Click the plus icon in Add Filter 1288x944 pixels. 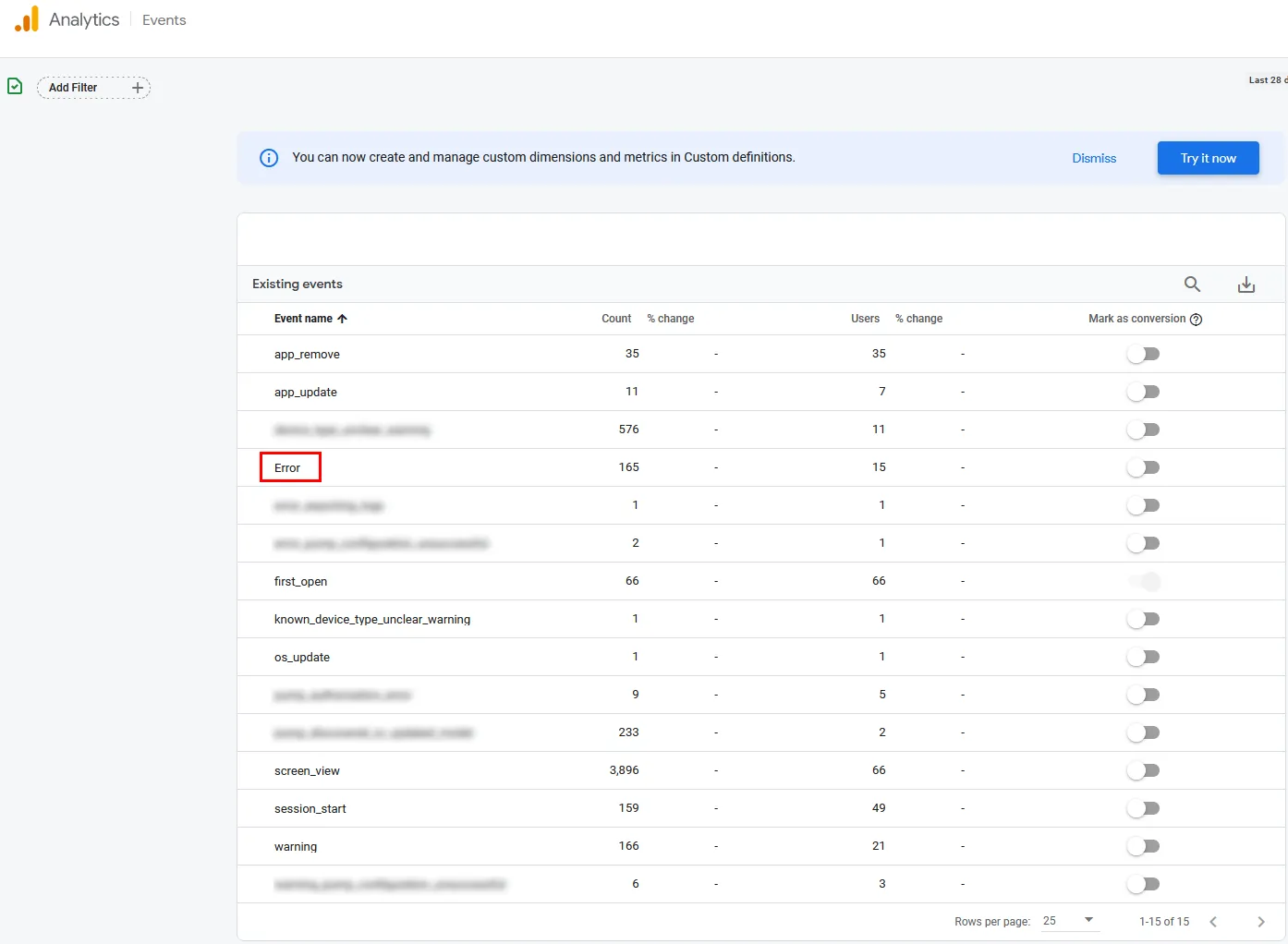(x=138, y=88)
